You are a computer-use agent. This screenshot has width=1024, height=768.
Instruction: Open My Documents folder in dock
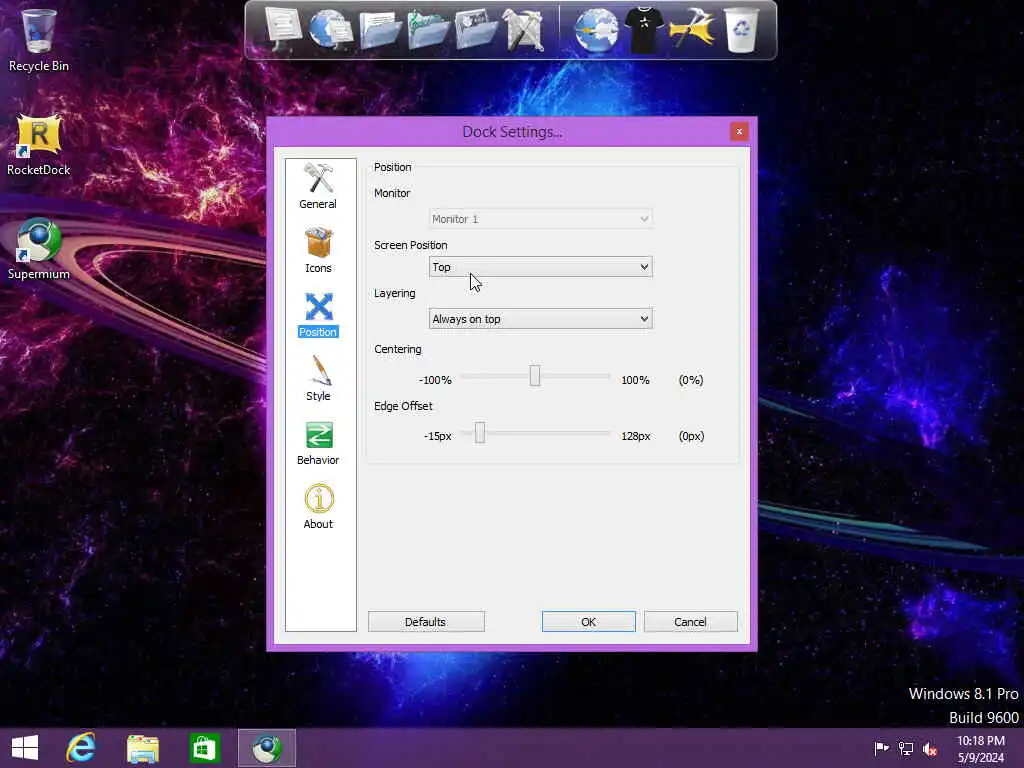379,30
